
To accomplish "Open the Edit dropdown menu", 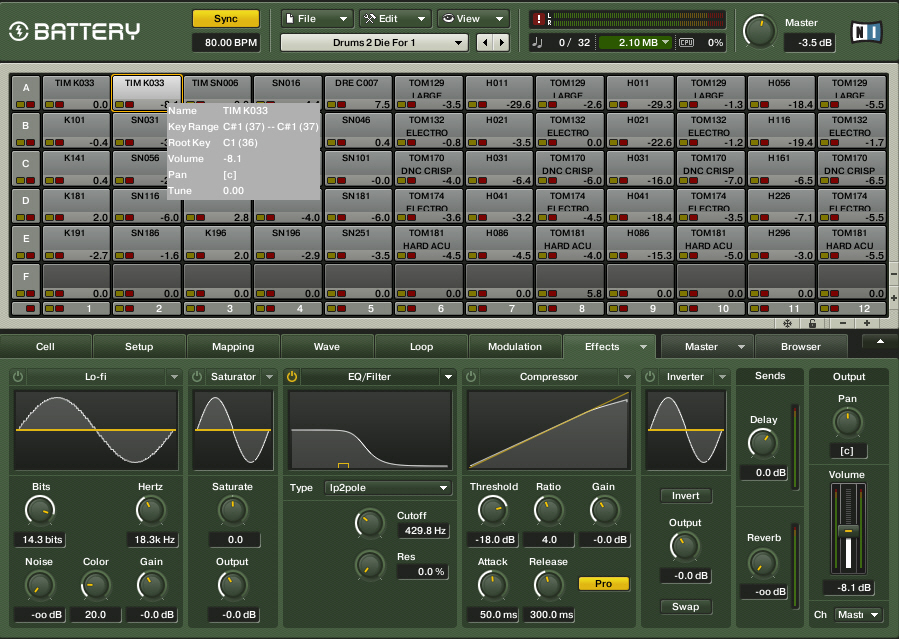I will pos(395,19).
